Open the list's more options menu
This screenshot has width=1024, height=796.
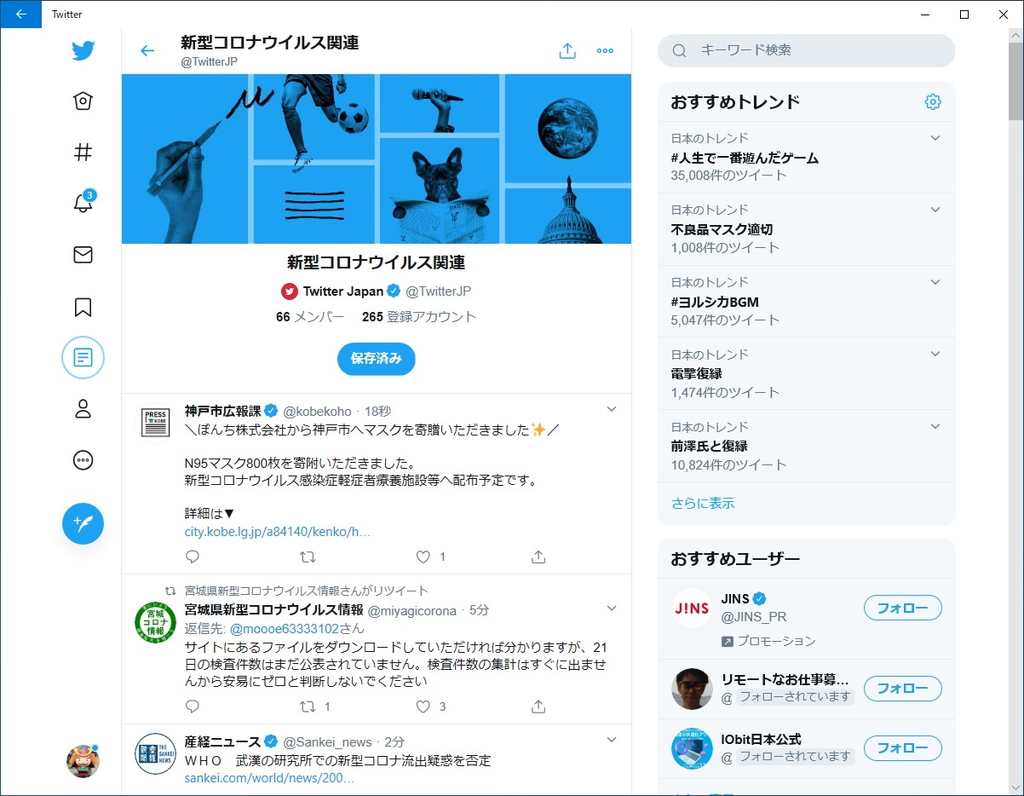click(604, 49)
